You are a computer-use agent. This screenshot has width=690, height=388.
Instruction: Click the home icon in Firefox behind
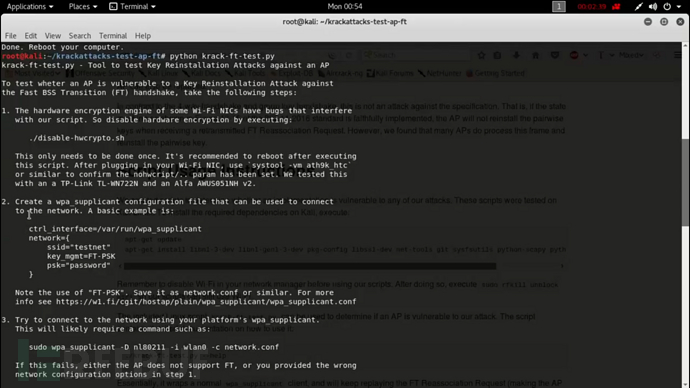535,55
